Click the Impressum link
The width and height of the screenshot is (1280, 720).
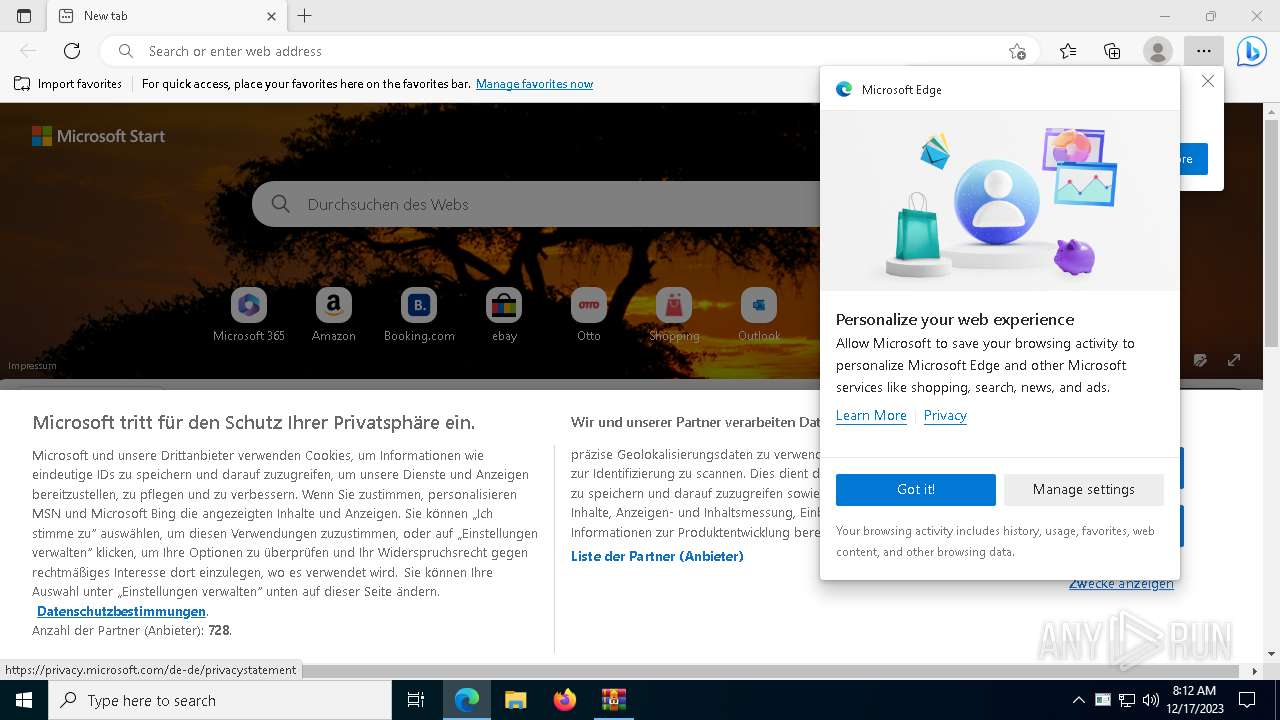(32, 366)
